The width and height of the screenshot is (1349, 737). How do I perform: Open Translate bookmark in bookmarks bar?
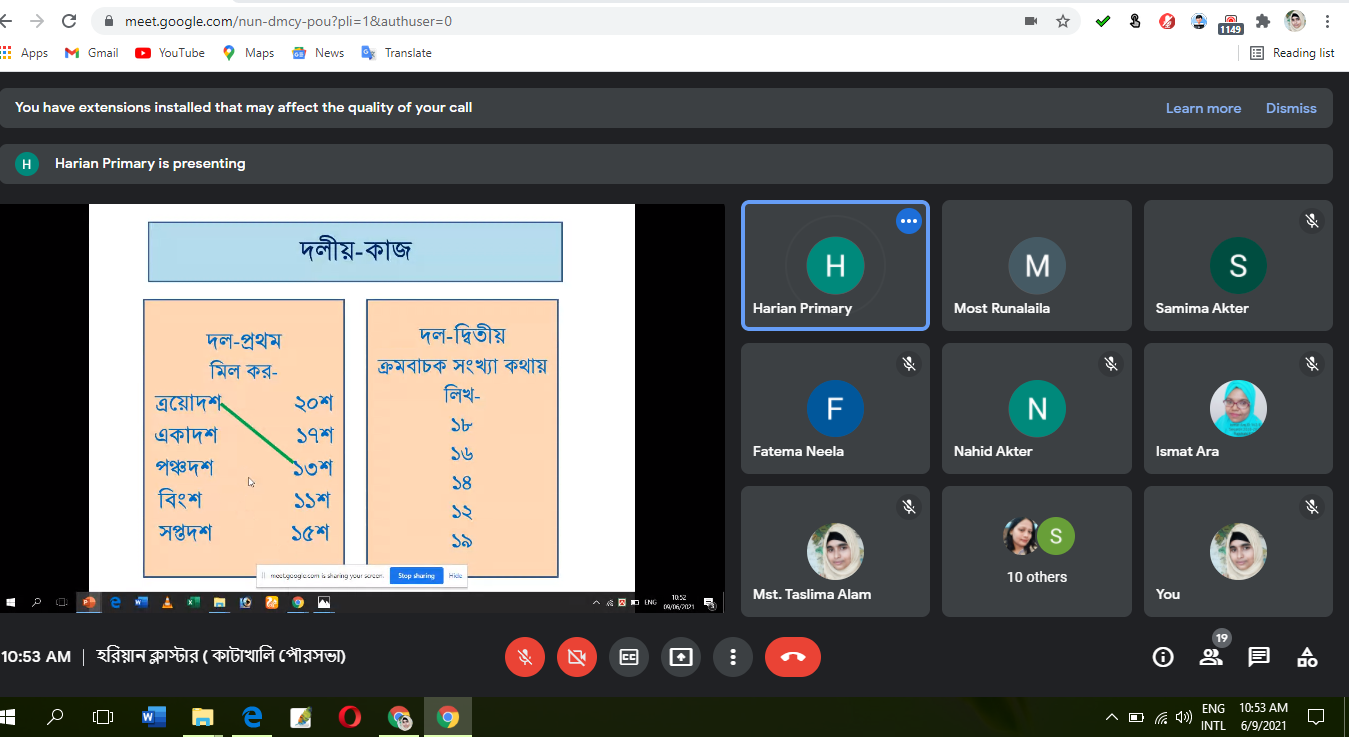[x=397, y=53]
